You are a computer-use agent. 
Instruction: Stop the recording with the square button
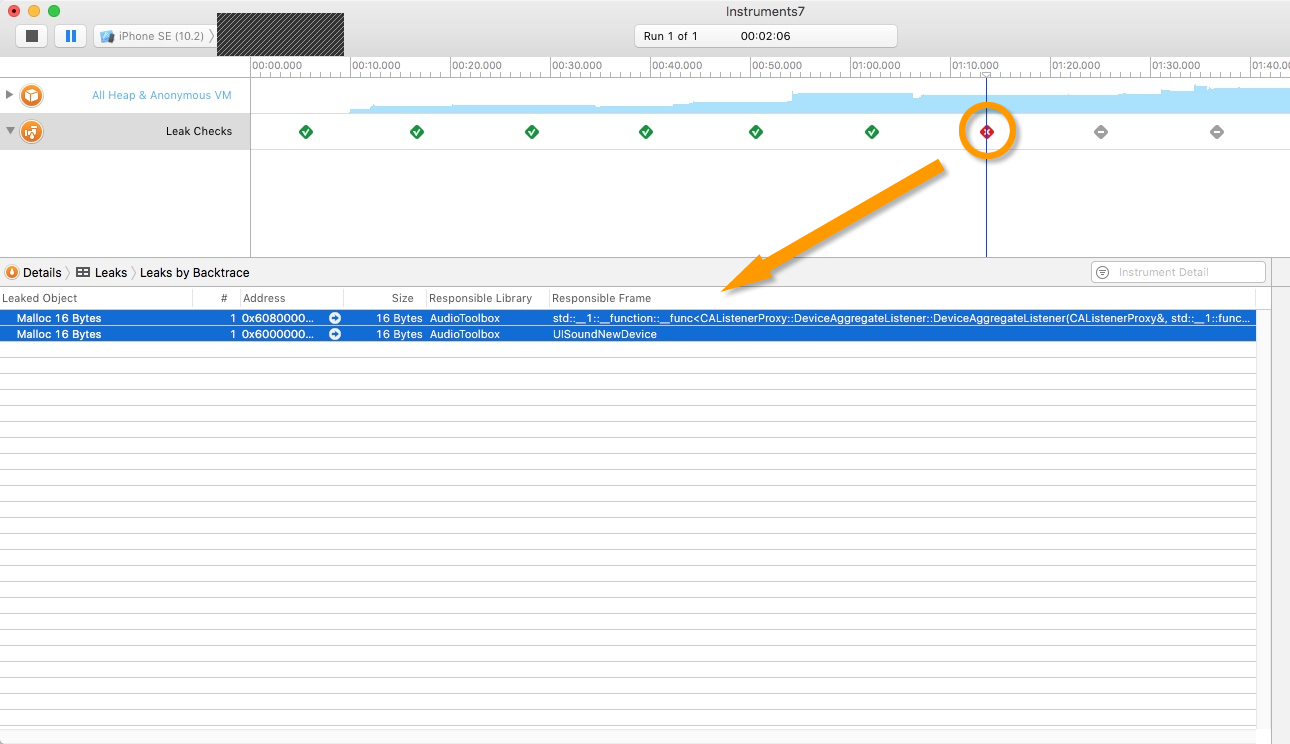[x=32, y=36]
